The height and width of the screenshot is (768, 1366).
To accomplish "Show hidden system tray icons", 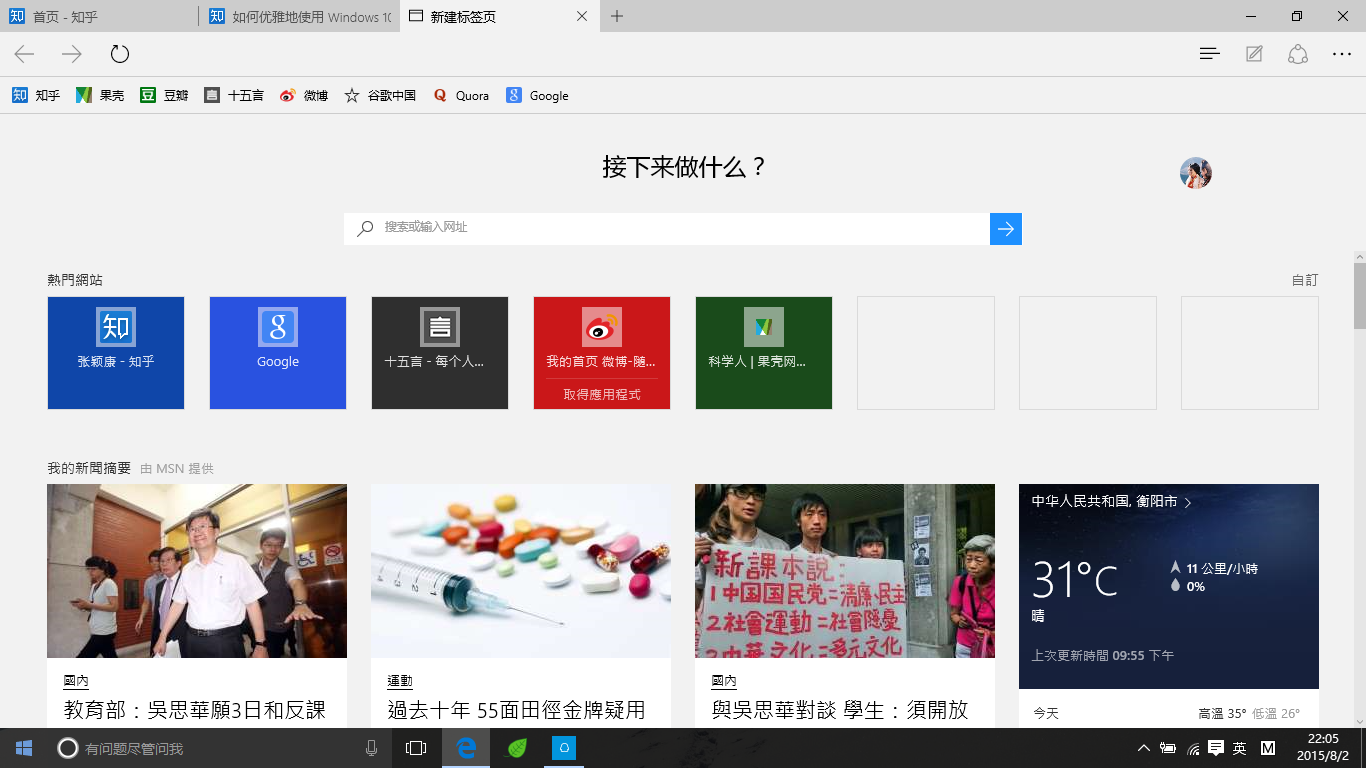I will (x=1144, y=748).
